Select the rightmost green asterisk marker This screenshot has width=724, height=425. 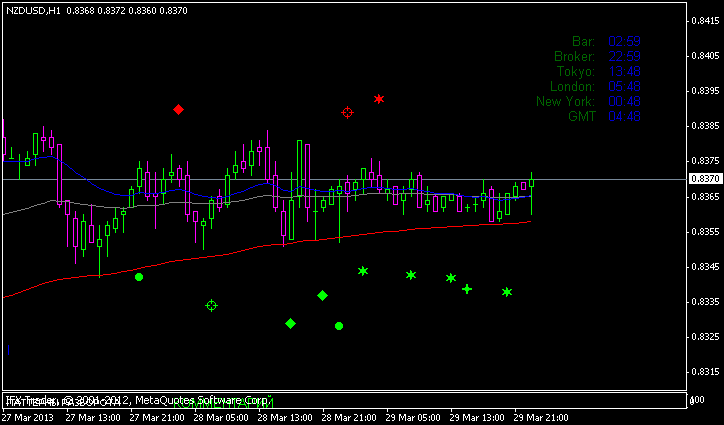[x=507, y=292]
